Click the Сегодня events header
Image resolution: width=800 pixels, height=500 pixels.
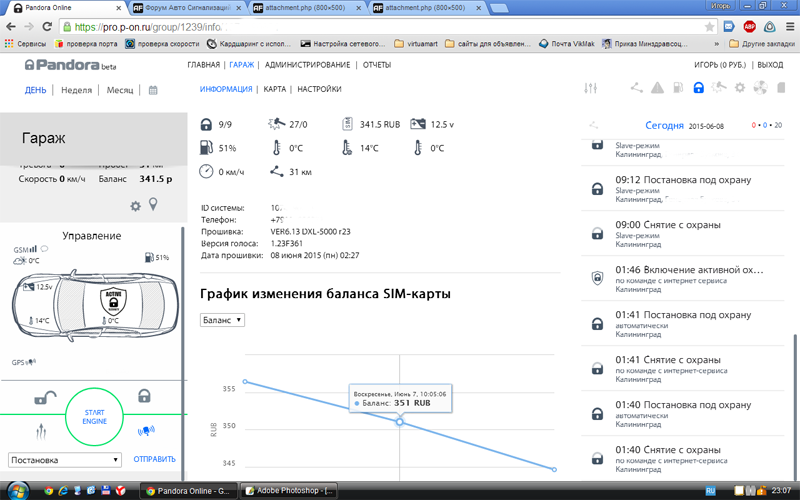click(664, 126)
